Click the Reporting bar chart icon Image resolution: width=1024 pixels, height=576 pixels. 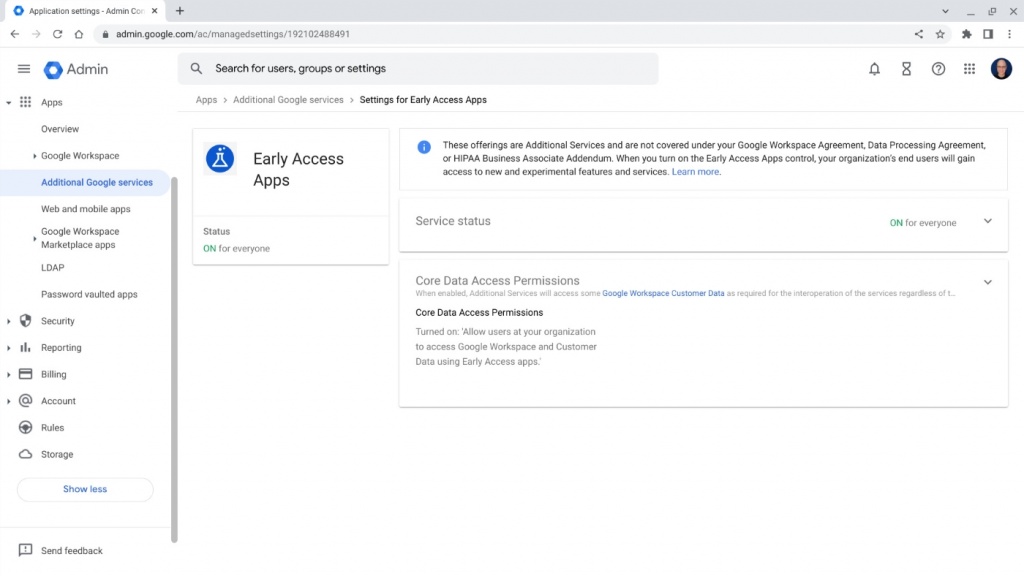pyautogui.click(x=25, y=347)
